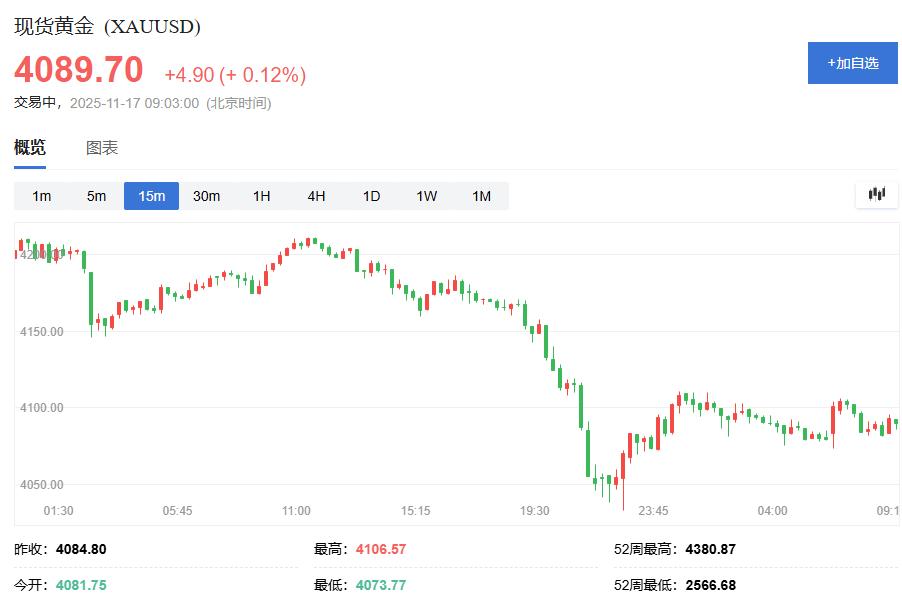Click the candlestick chart style icon

click(x=875, y=195)
